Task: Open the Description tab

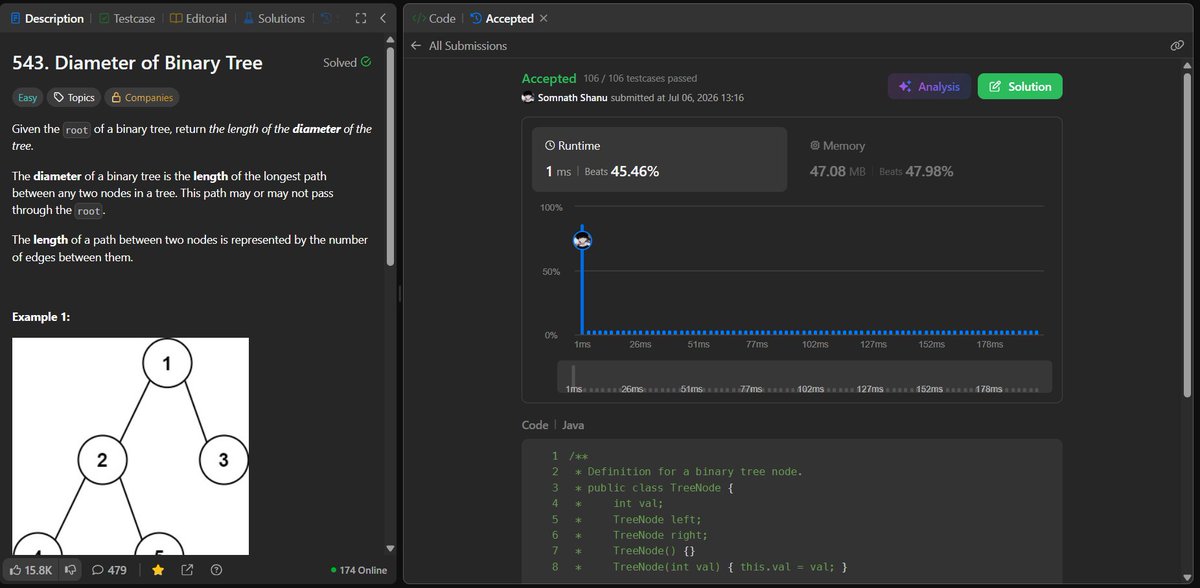Action: click(47, 18)
